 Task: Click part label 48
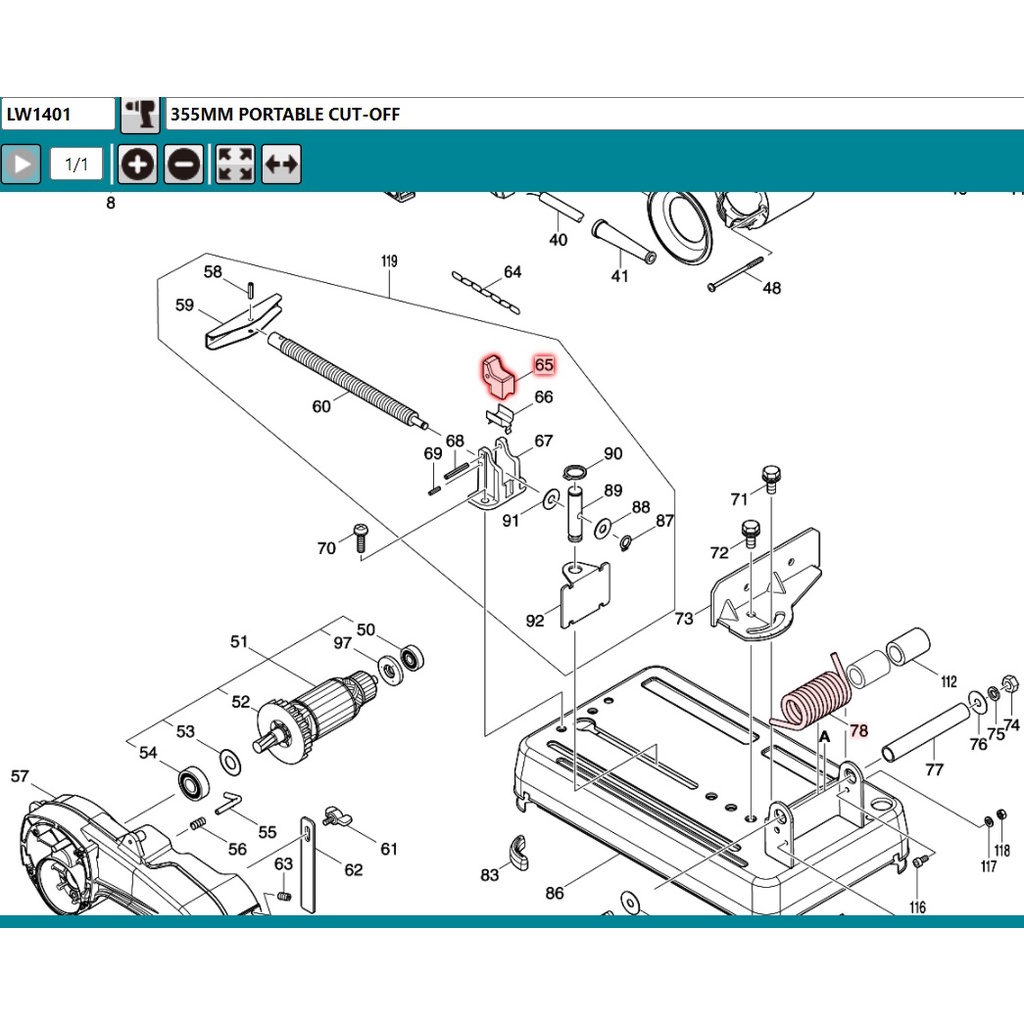coord(772,288)
